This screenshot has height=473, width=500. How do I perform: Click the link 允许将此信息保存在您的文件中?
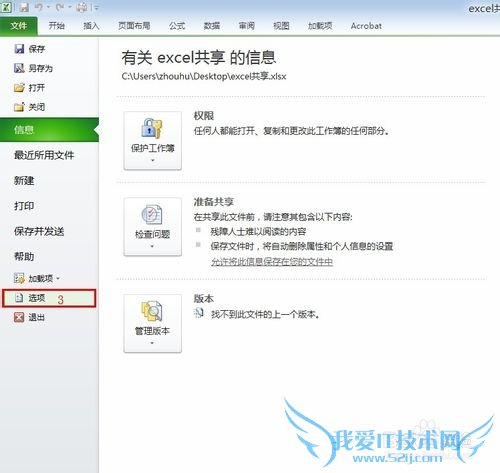[272, 262]
